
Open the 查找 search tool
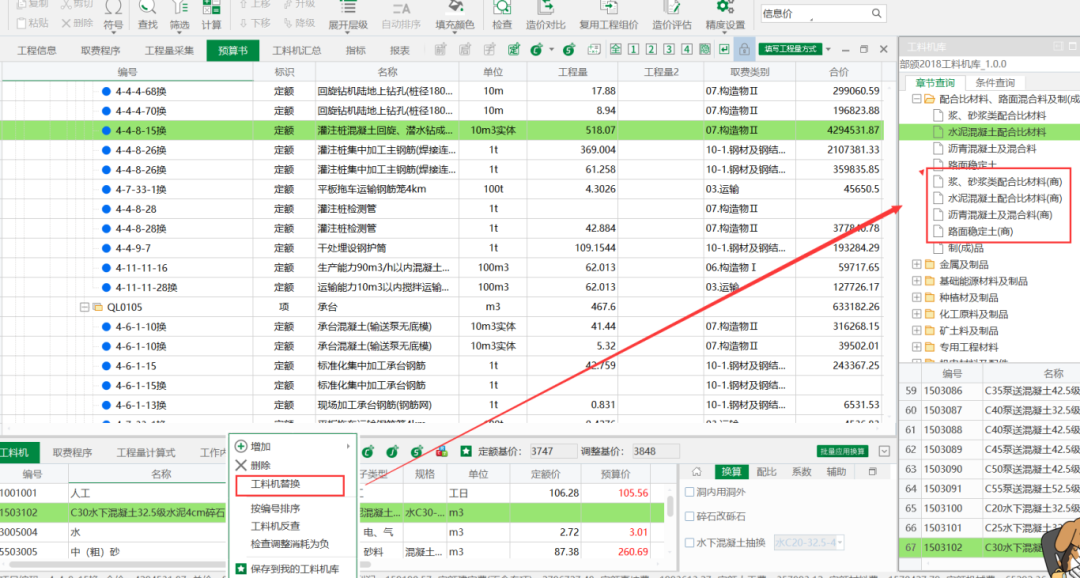tap(147, 15)
